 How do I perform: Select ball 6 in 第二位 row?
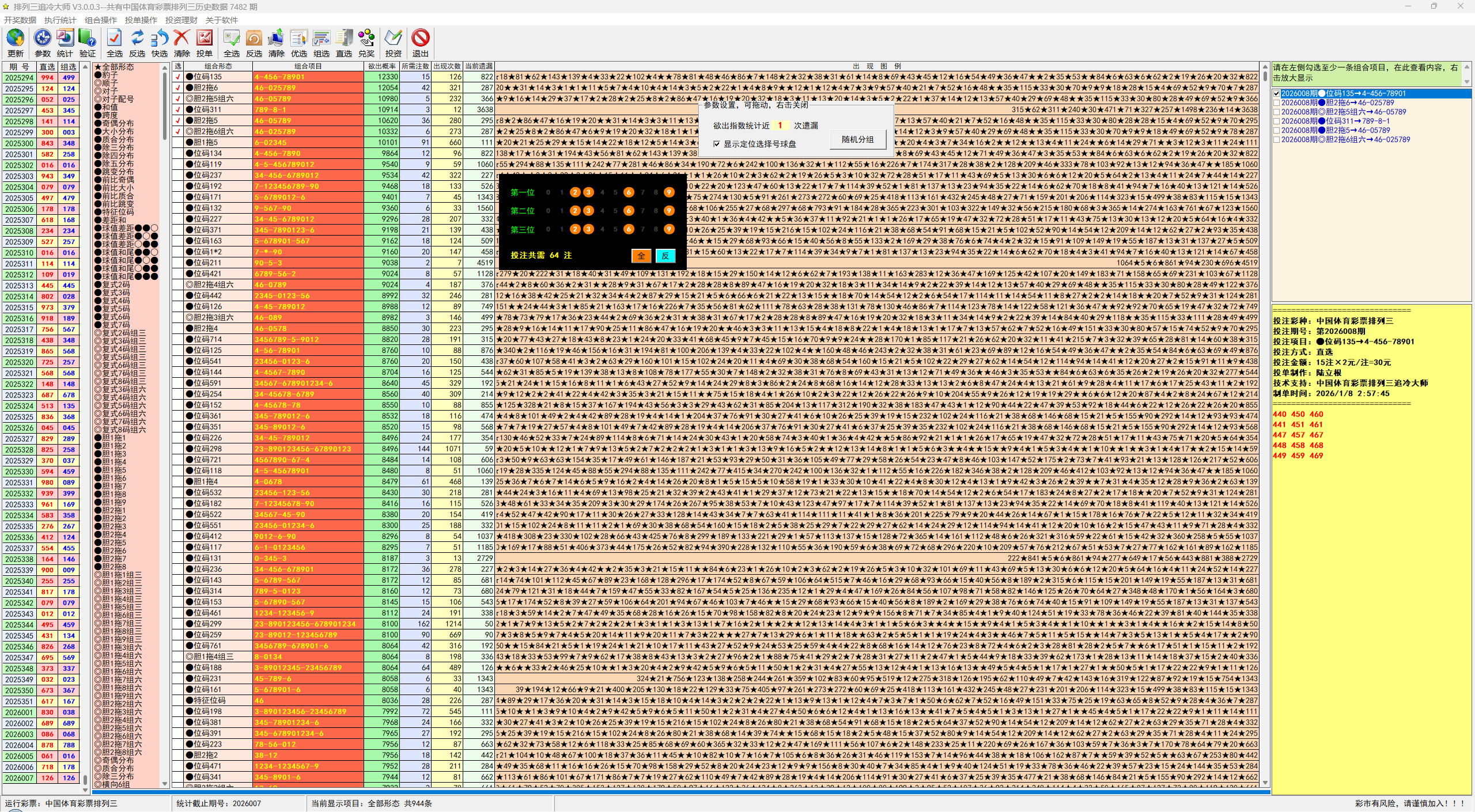(629, 211)
